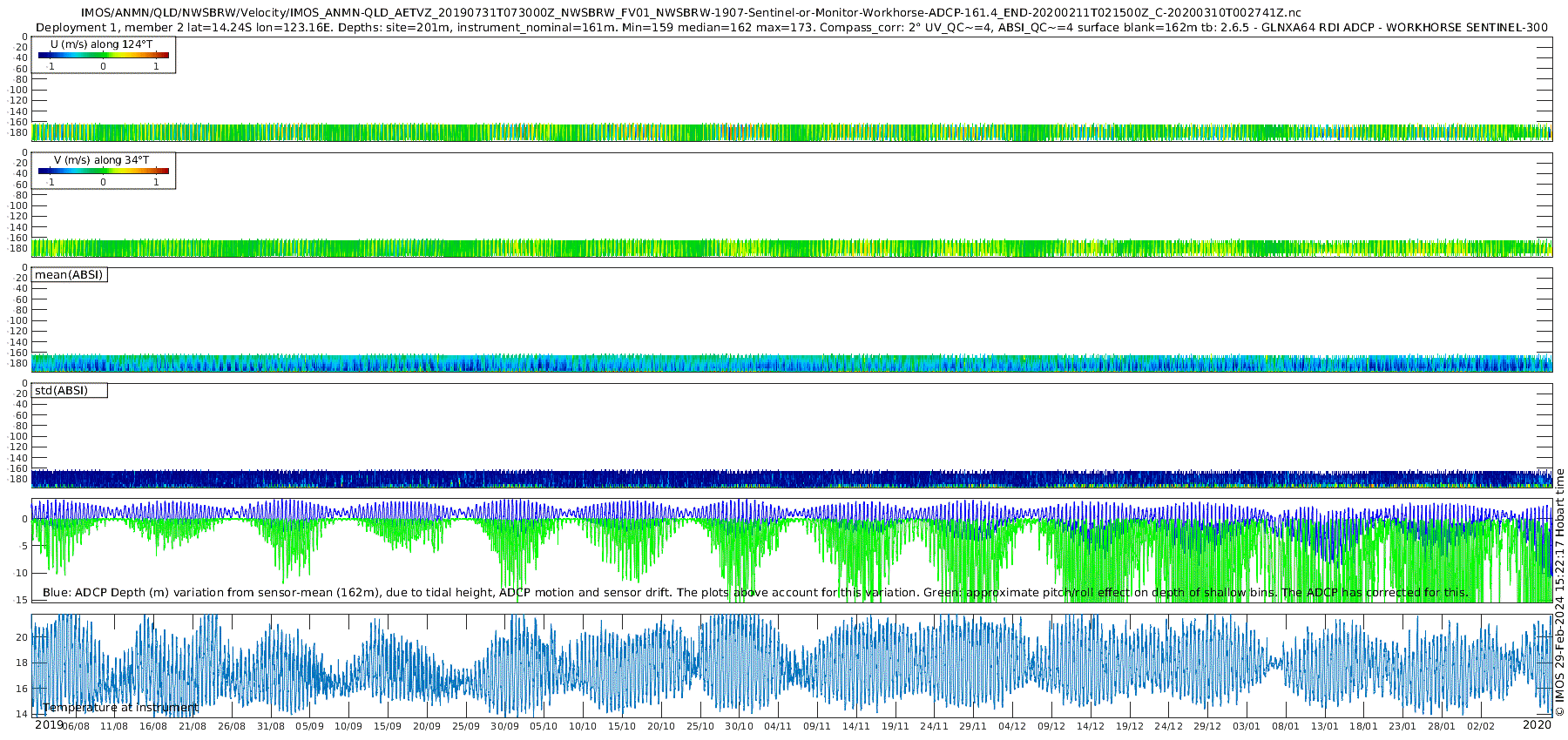
Task: Click the 10/09 date tick label
Action: click(348, 726)
